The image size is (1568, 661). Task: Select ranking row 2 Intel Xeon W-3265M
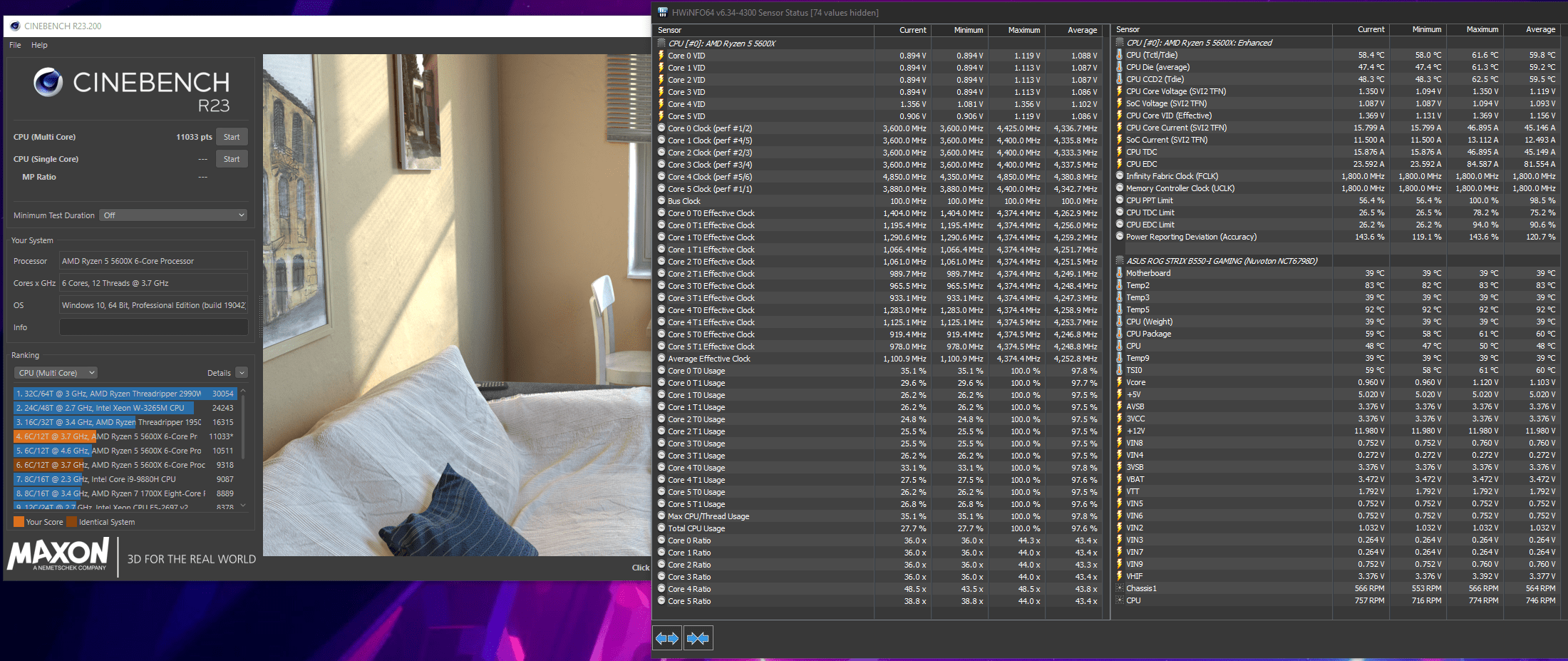coord(125,408)
